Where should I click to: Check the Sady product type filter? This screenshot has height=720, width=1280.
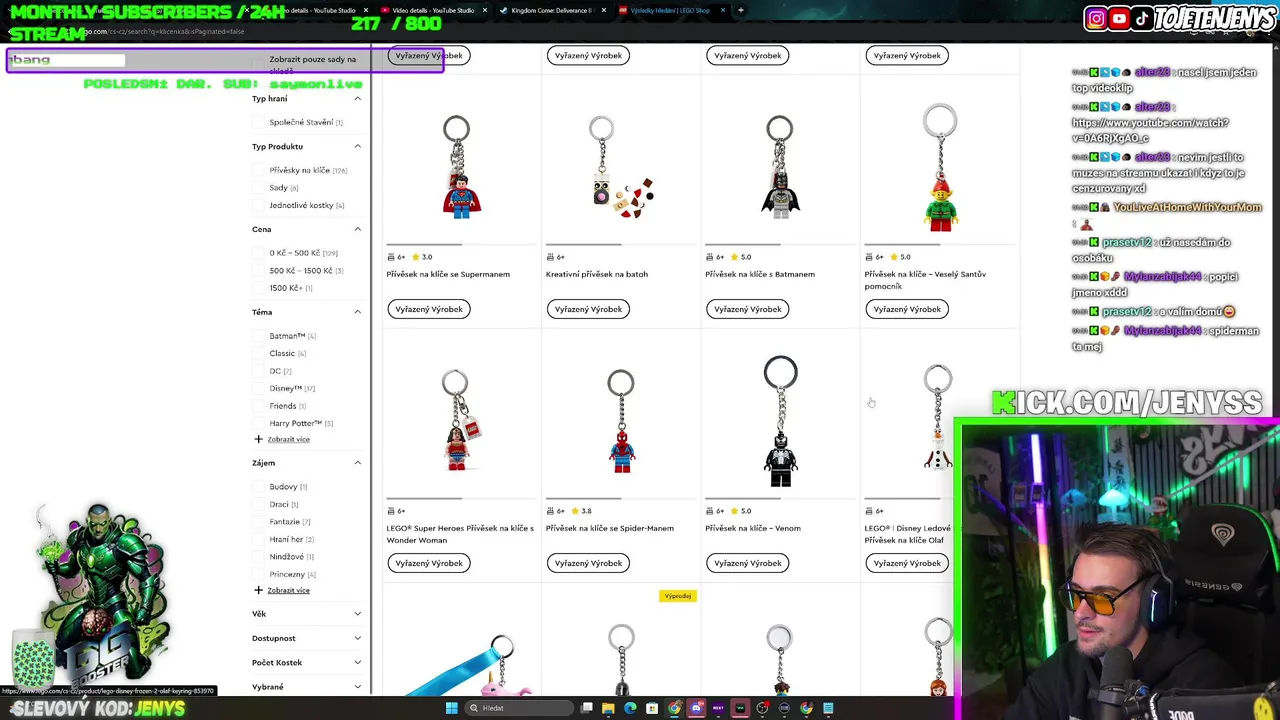[259, 188]
